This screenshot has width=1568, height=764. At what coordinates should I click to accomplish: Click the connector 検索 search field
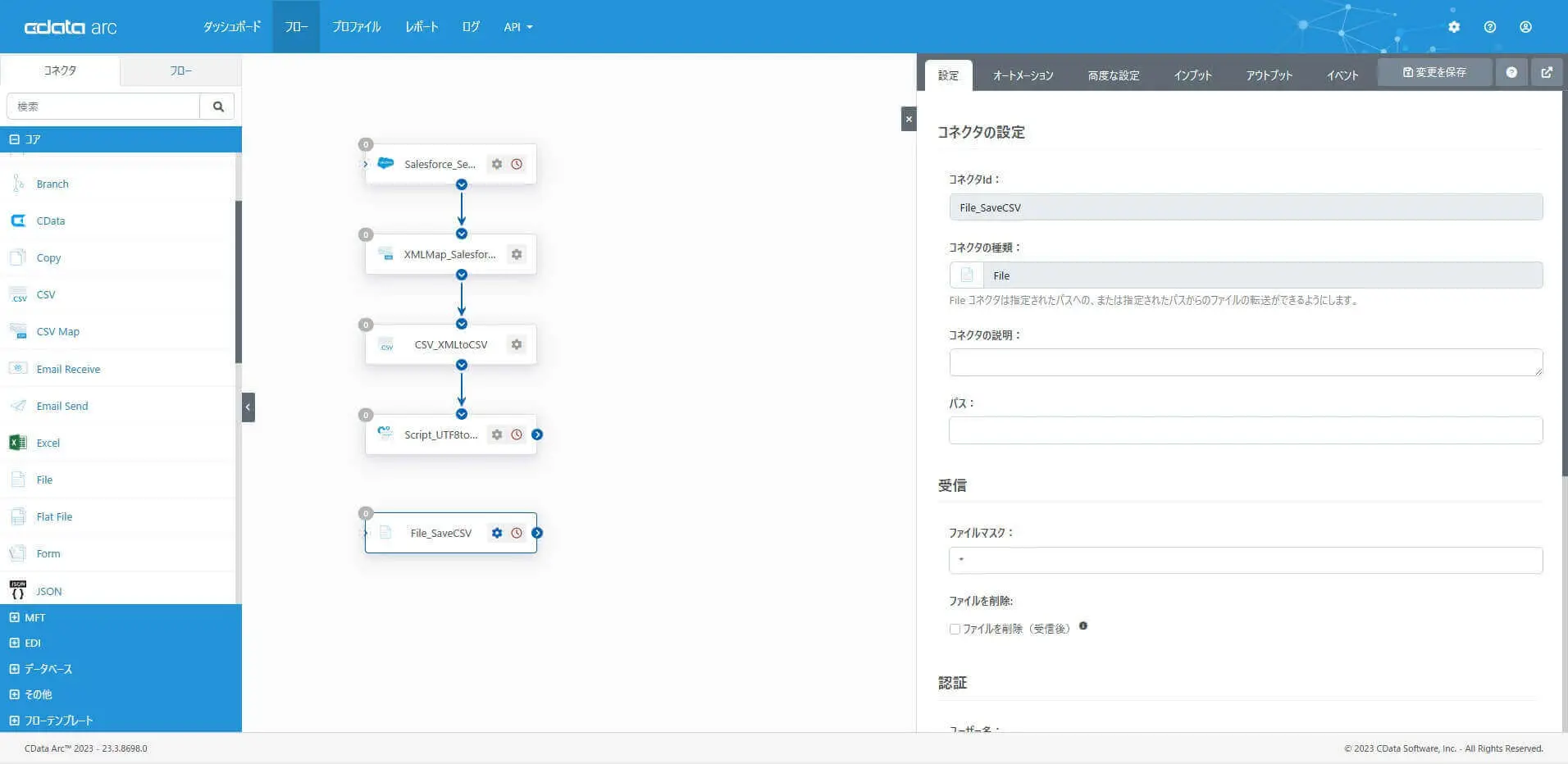(x=103, y=107)
